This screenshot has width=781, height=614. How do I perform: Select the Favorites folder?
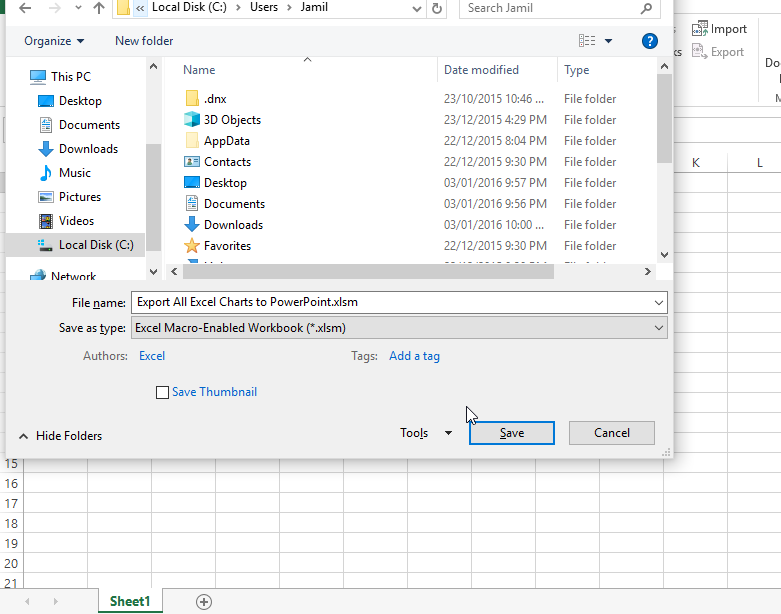pyautogui.click(x=227, y=246)
